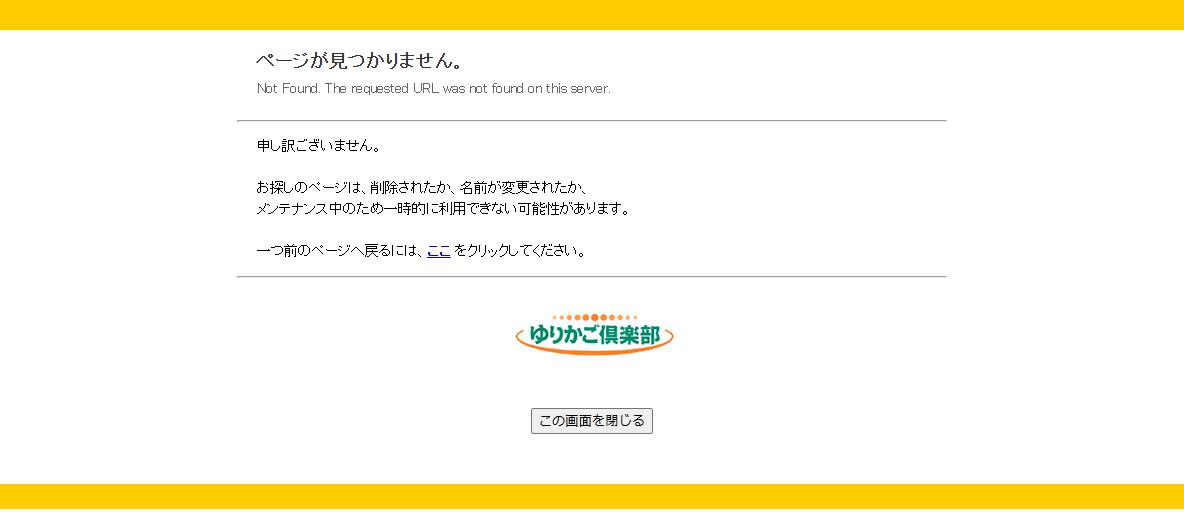
Task: Click the divider line above the logo
Action: (591, 277)
